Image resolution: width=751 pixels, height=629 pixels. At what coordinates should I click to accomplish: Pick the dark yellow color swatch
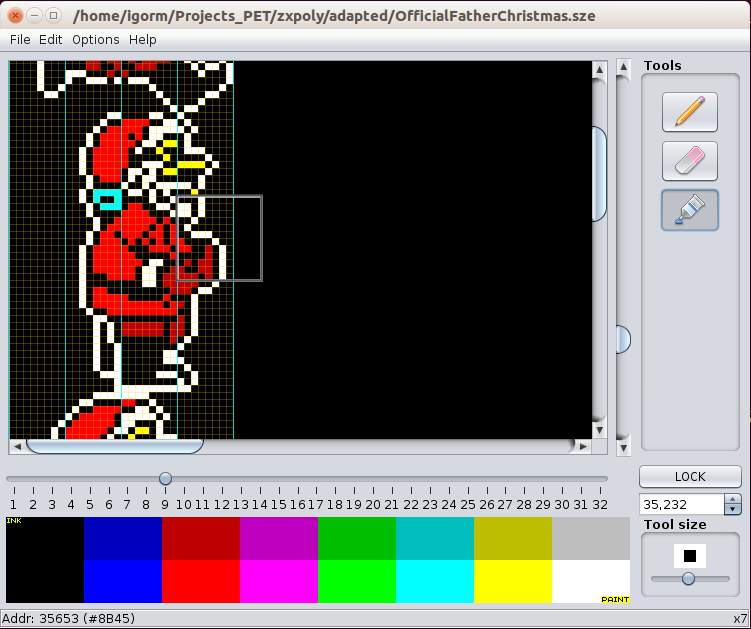(513, 538)
